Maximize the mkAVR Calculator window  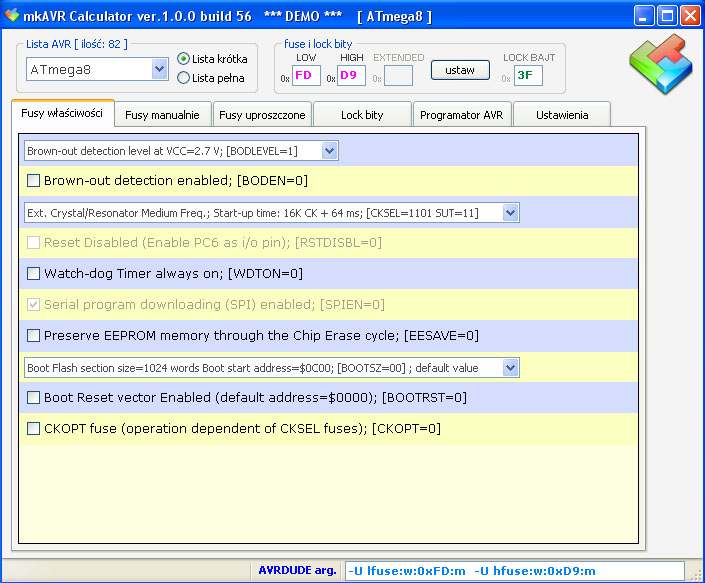pyautogui.click(x=667, y=16)
